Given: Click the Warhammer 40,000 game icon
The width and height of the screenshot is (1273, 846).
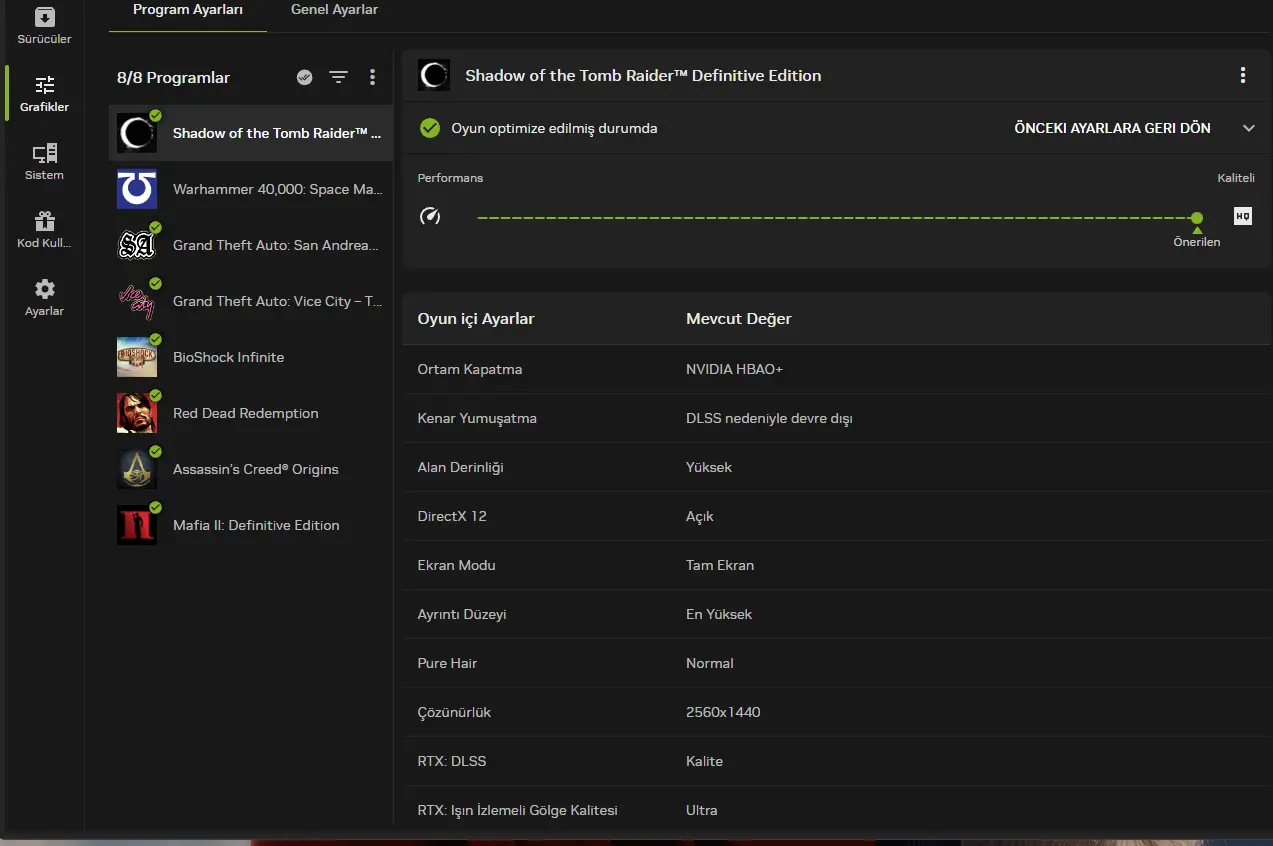Looking at the screenshot, I should [x=136, y=189].
